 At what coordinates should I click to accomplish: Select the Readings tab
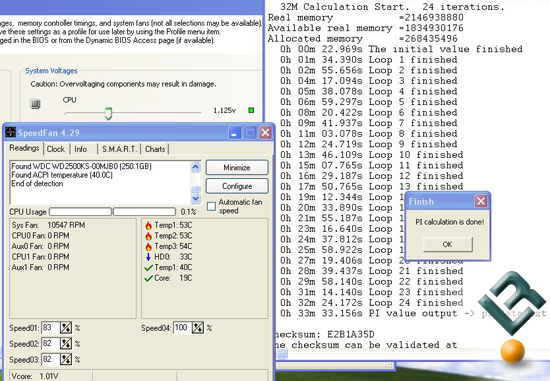click(x=24, y=148)
